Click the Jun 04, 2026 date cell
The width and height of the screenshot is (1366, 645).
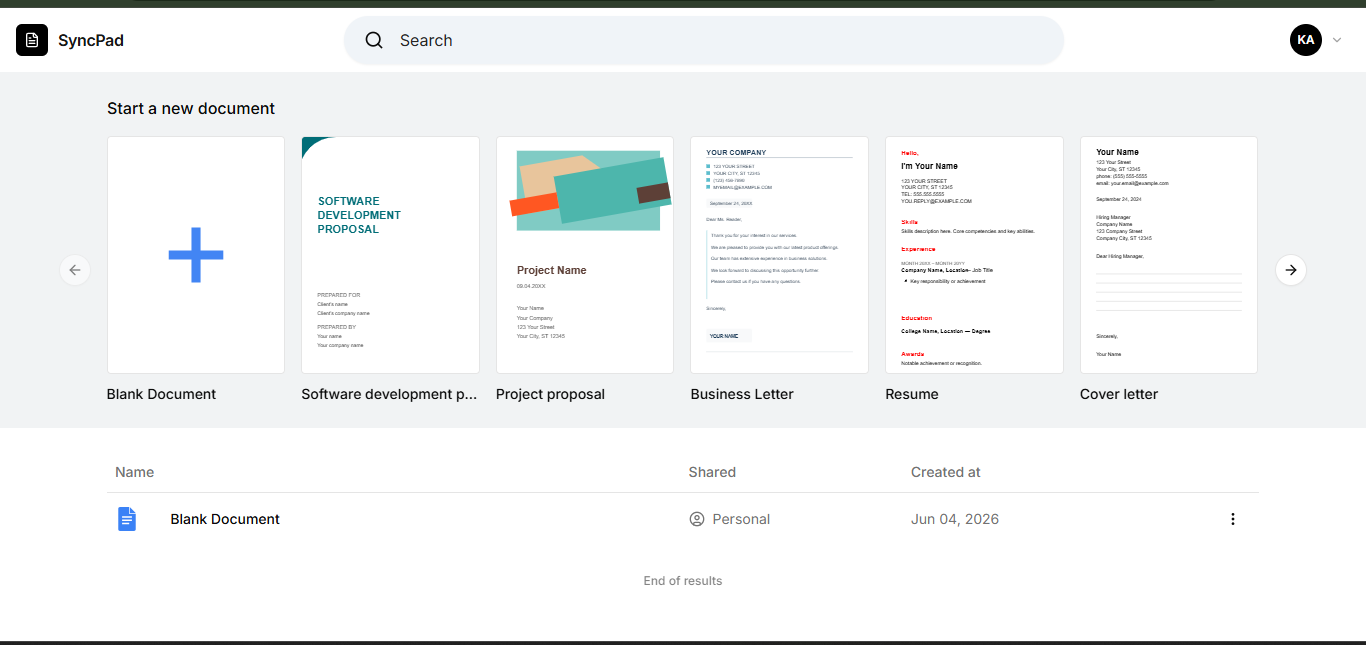click(x=955, y=519)
